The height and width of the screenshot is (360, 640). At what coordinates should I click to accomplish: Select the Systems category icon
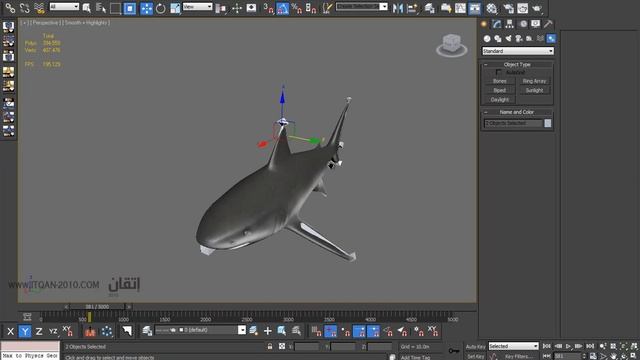(x=551, y=38)
